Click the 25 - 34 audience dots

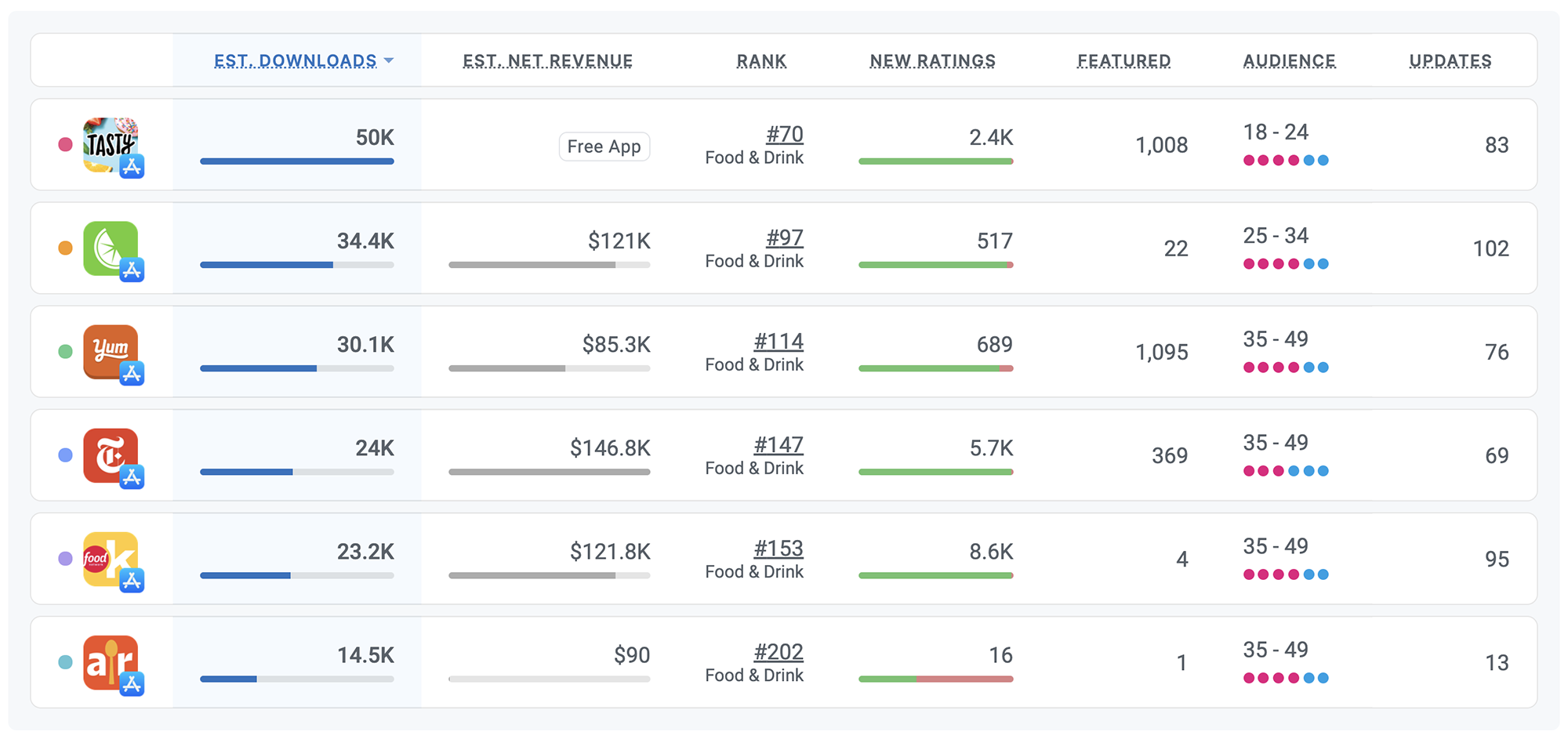point(1286,264)
